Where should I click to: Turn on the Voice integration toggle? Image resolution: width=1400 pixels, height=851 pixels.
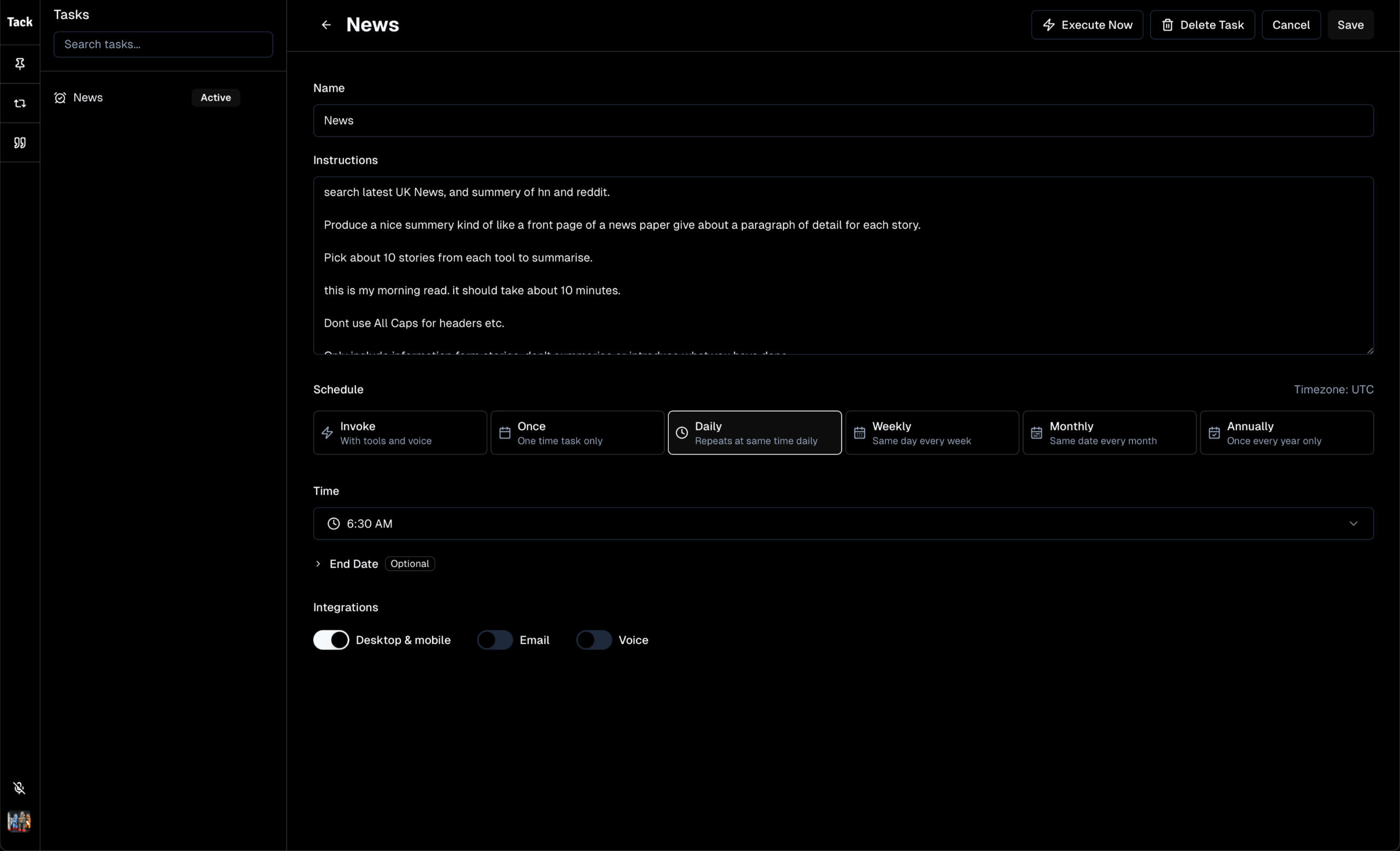tap(594, 640)
